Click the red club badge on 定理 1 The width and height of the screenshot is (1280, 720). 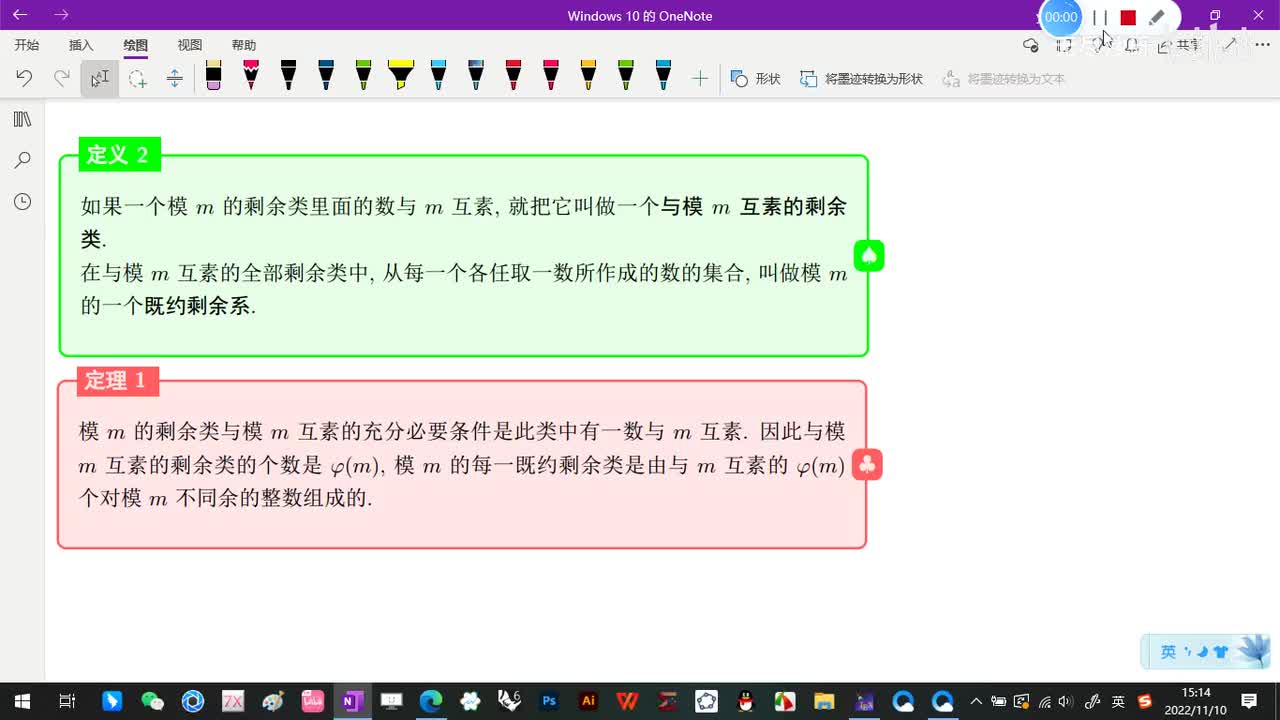pos(867,465)
